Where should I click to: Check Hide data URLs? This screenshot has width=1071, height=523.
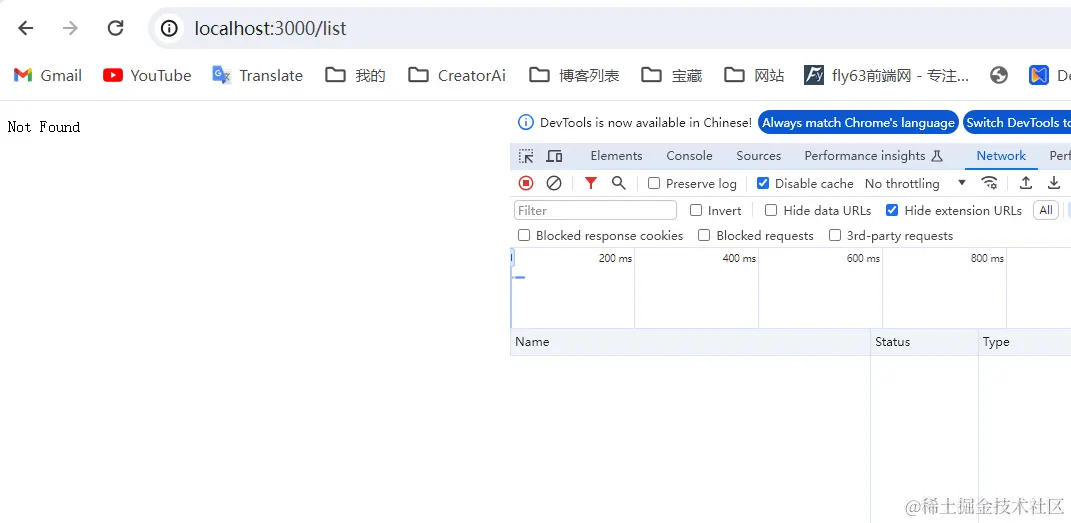click(x=771, y=210)
